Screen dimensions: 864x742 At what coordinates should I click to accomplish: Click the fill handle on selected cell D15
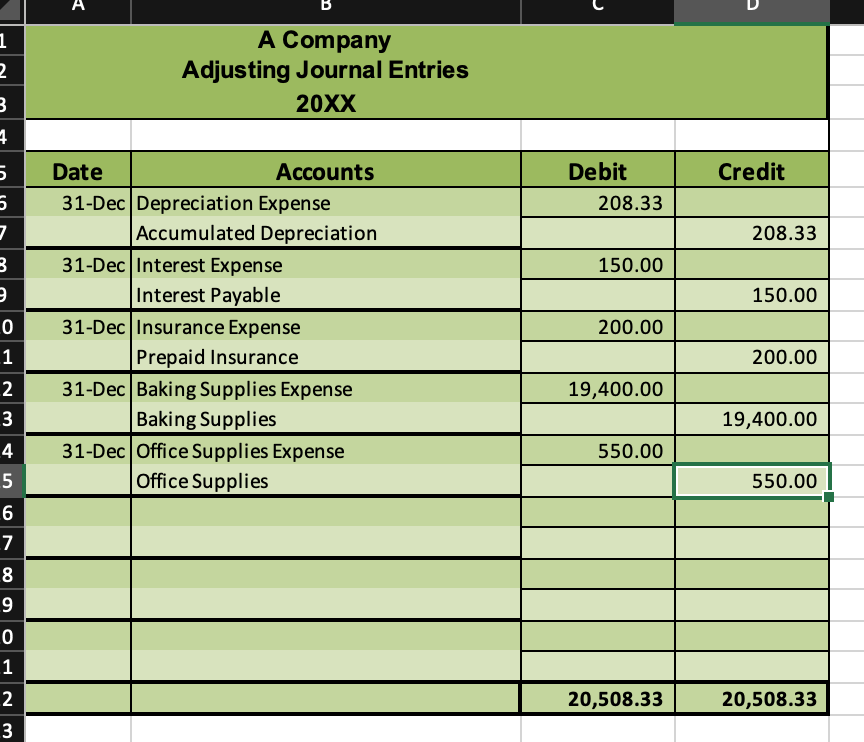coord(828,496)
